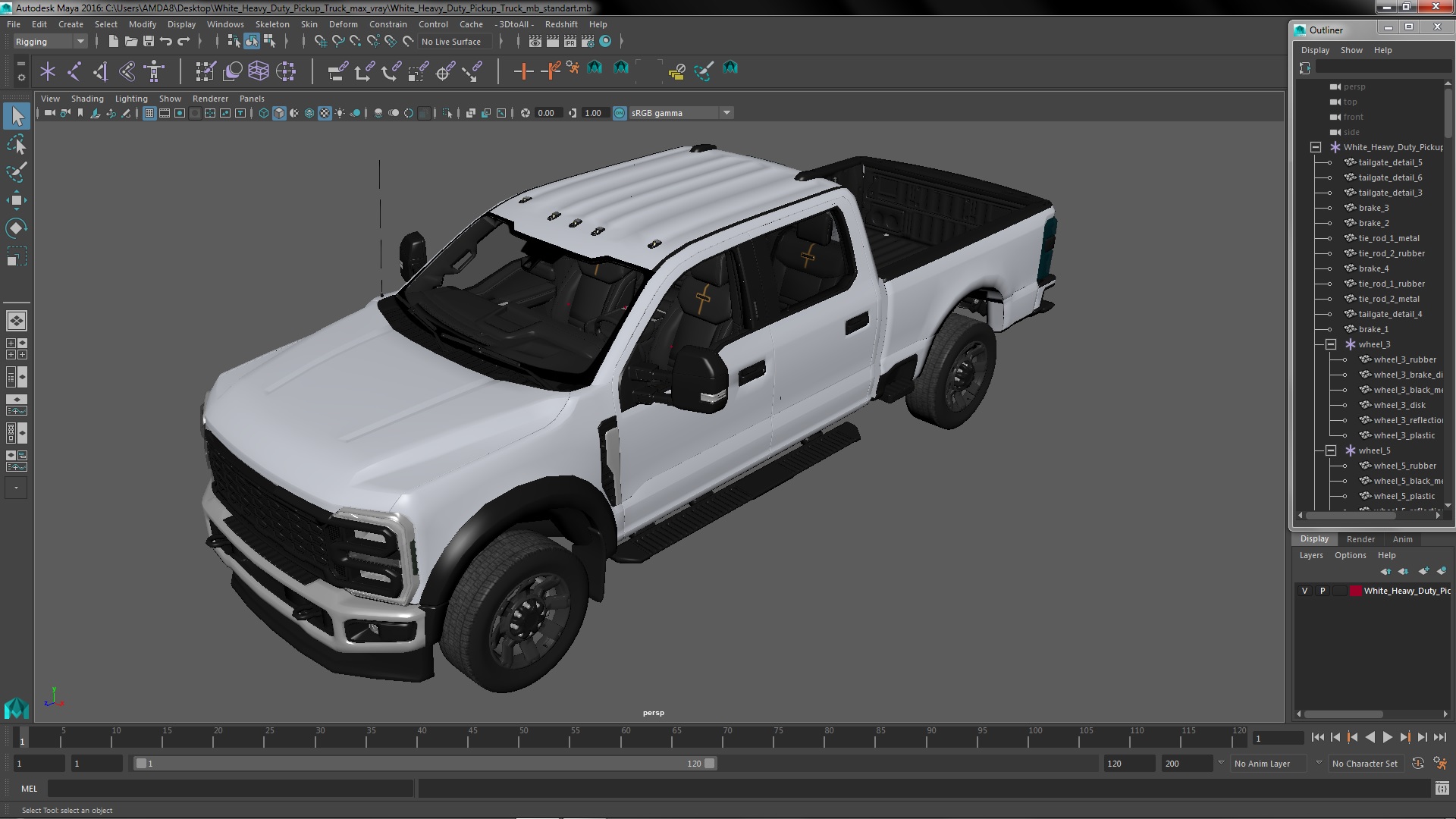Open the Rigging menu set dropdown
Viewport: 1456px width, 819px height.
[x=49, y=42]
